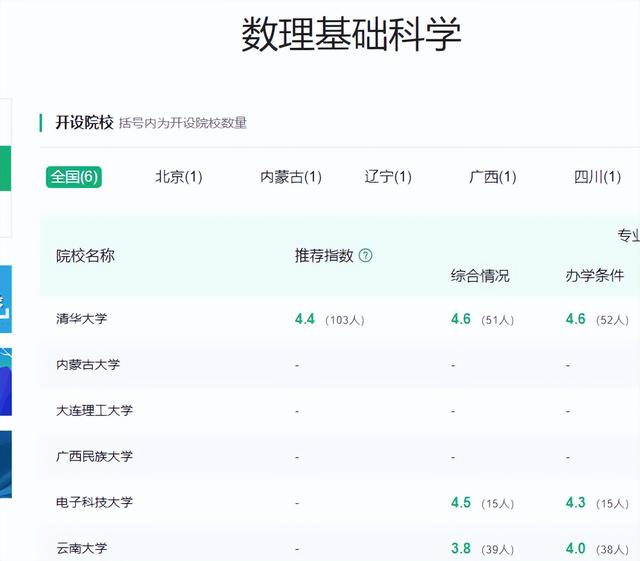The width and height of the screenshot is (640, 561).
Task: Click 电子科技大学 综合情况 score 4.5
Action: tap(461, 503)
